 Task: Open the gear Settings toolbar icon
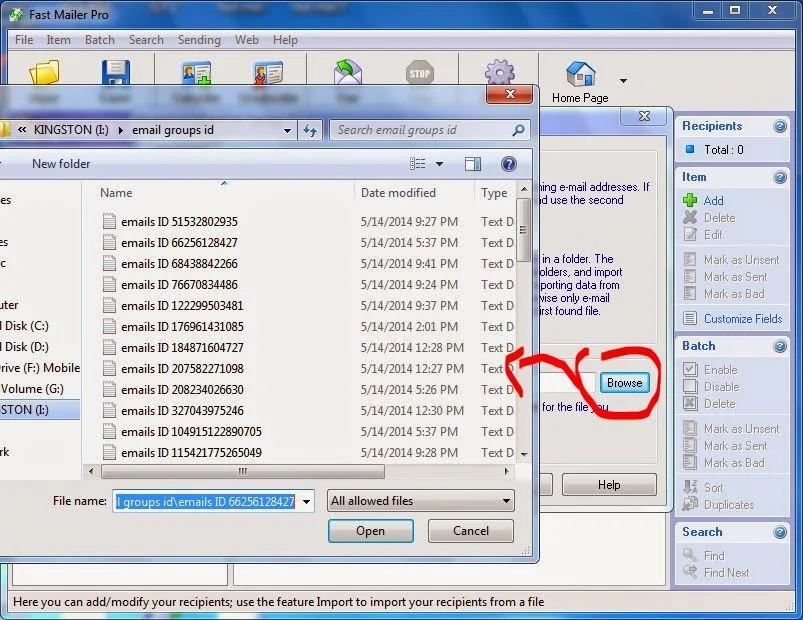499,72
